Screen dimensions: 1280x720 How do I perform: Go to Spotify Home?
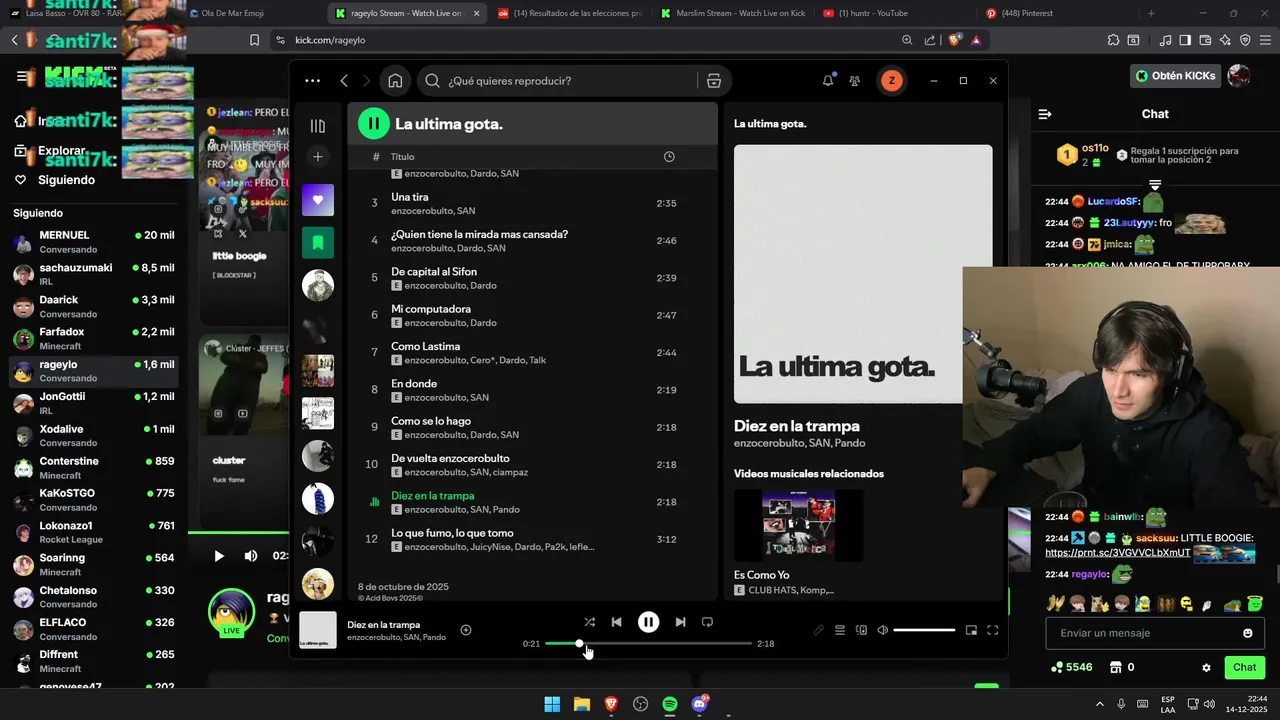(395, 81)
